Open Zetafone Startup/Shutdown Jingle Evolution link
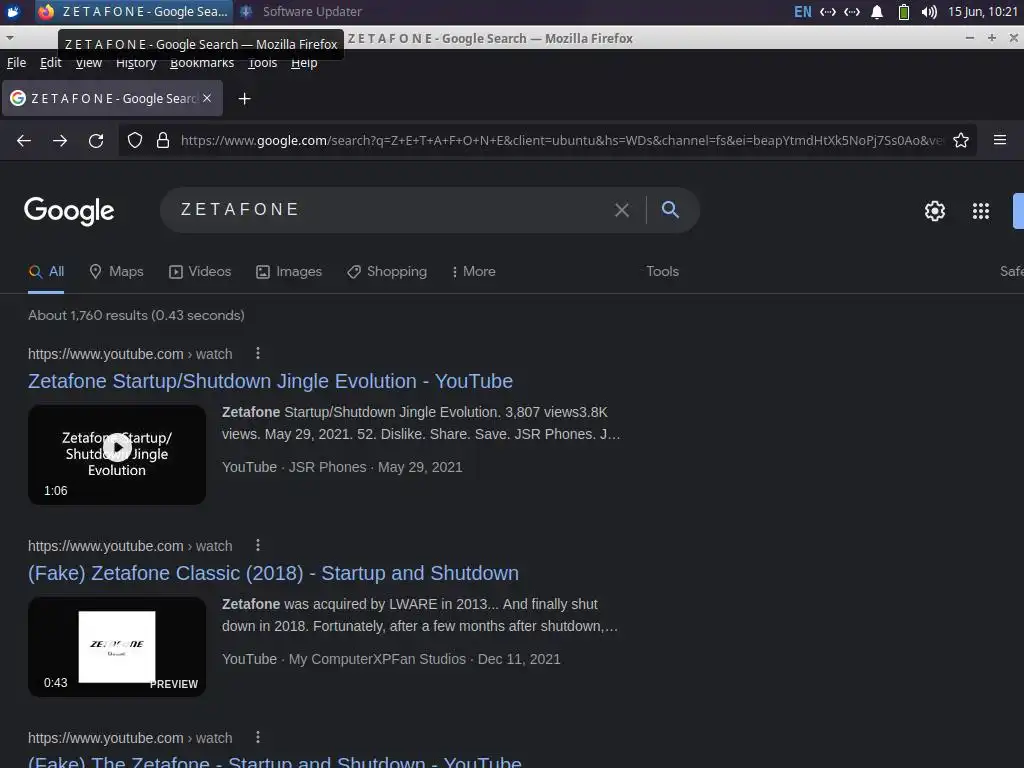The height and width of the screenshot is (768, 1024). (270, 381)
